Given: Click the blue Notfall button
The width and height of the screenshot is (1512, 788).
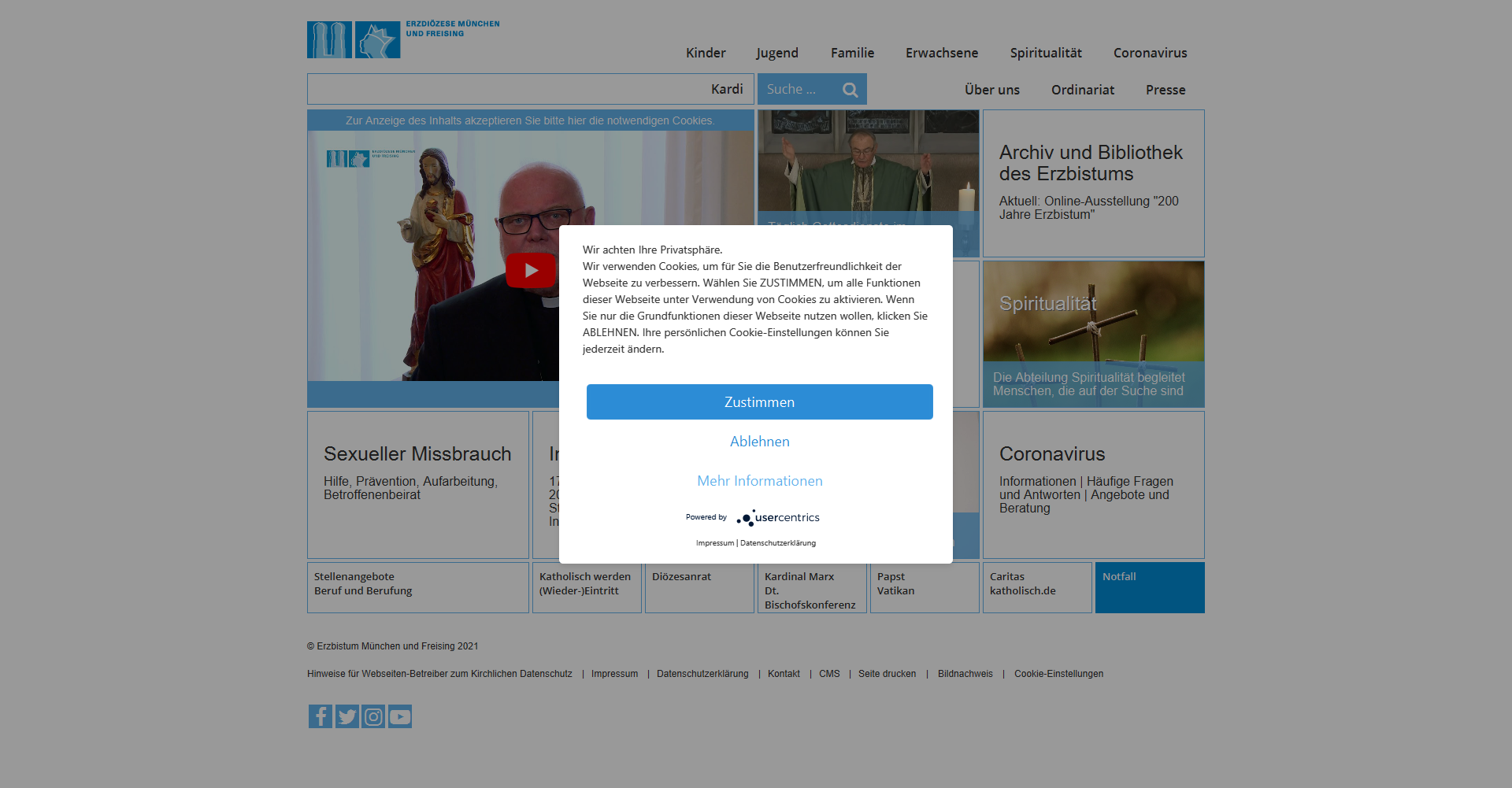Looking at the screenshot, I should pyautogui.click(x=1150, y=587).
